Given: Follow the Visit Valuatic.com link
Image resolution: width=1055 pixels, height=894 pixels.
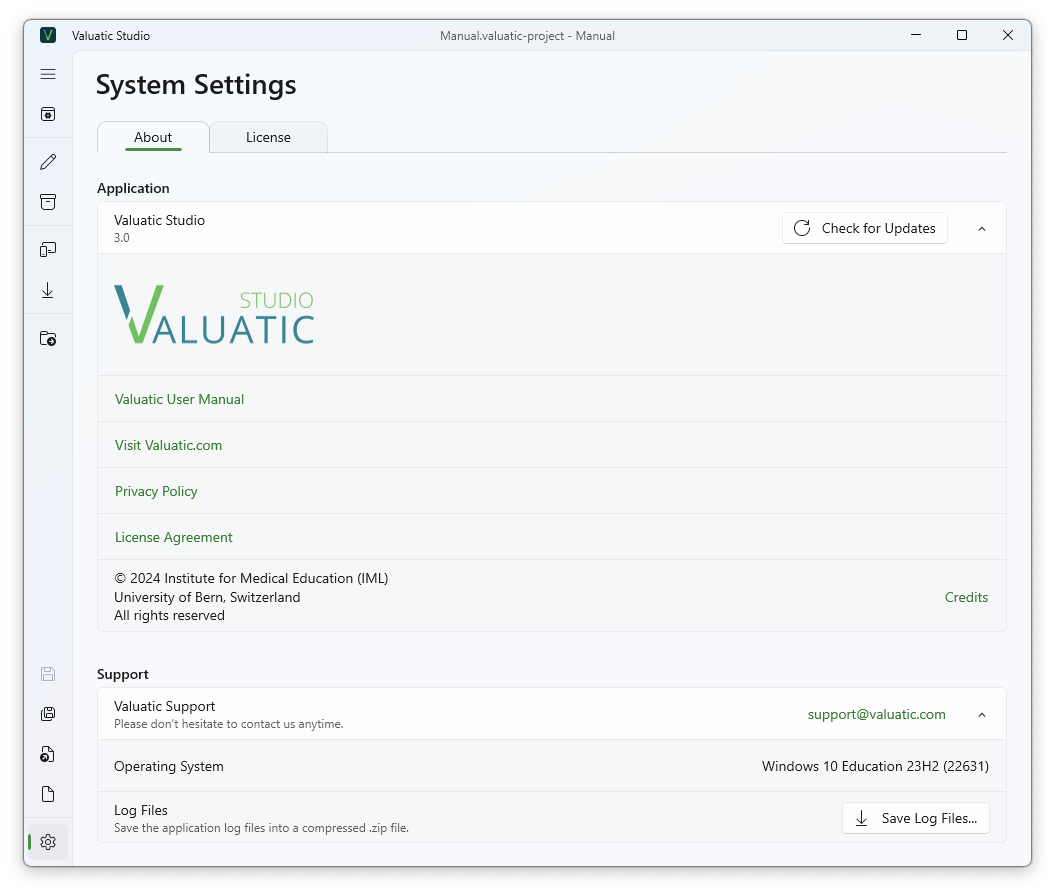Looking at the screenshot, I should pyautogui.click(x=168, y=445).
